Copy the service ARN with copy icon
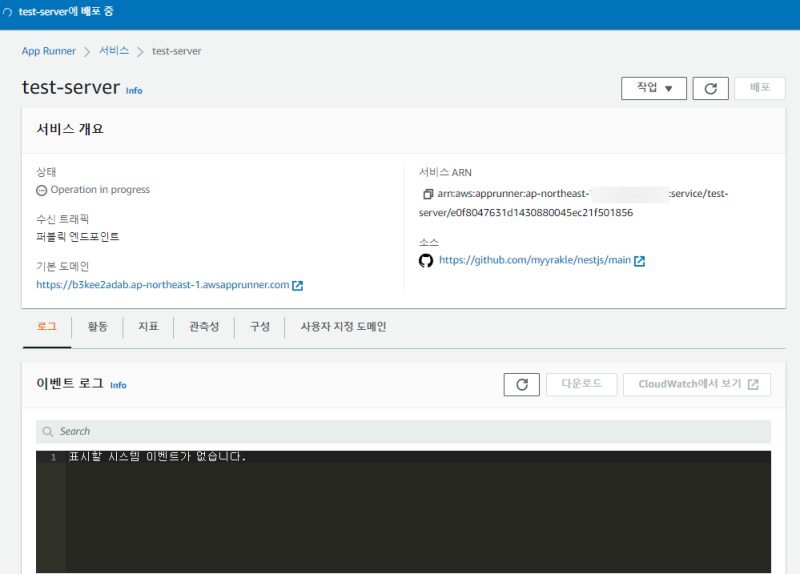Screen dimensions: 800x574 click(428, 194)
